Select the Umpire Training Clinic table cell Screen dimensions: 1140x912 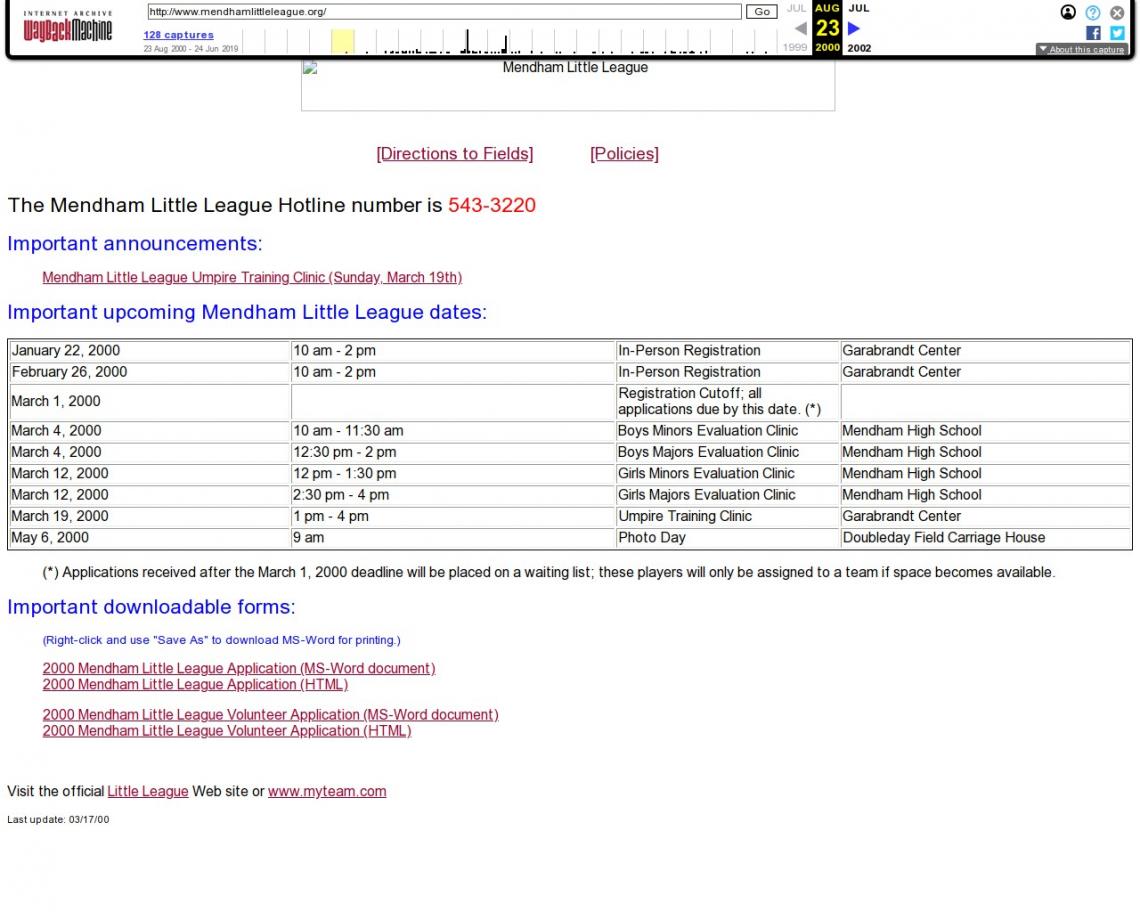point(727,516)
